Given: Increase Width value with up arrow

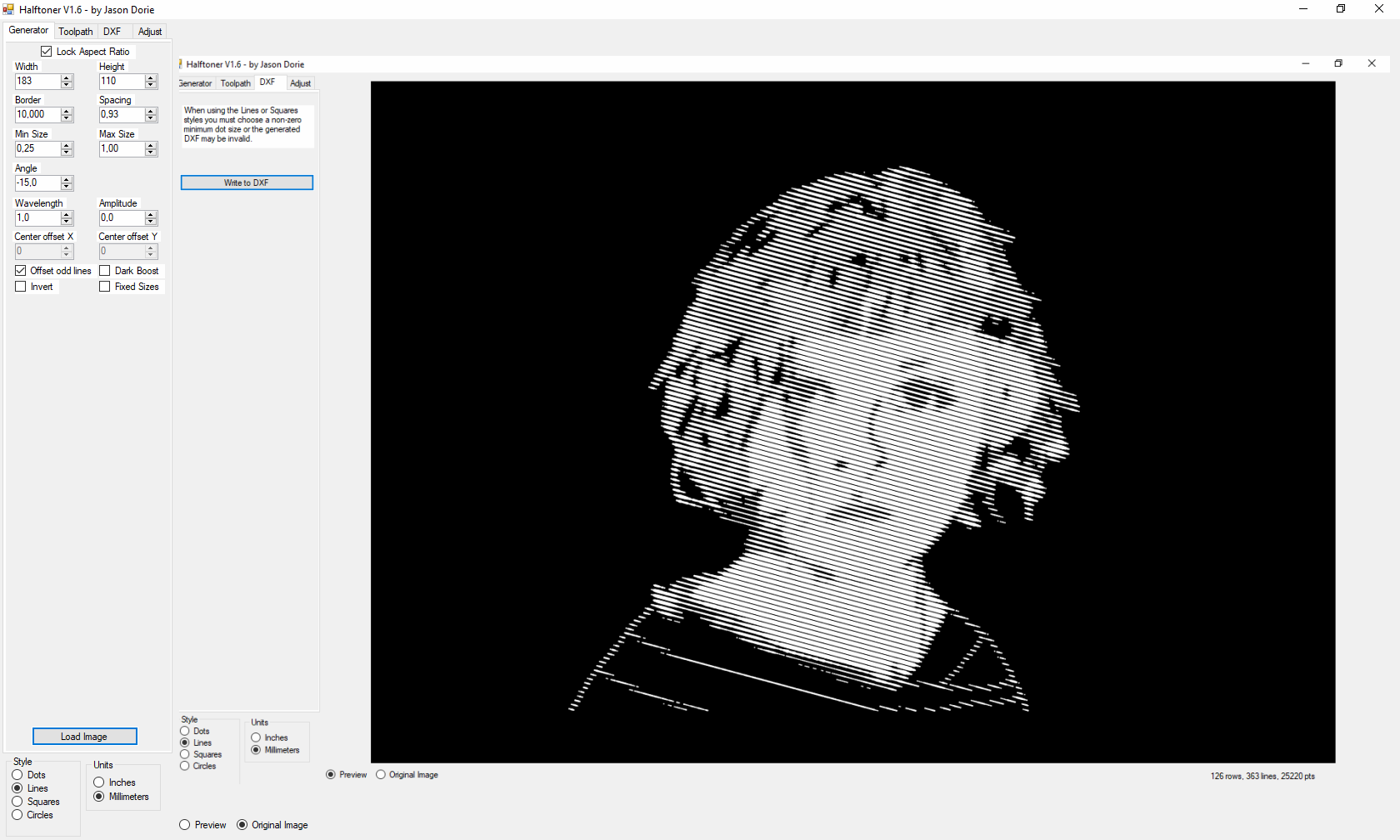Looking at the screenshot, I should click(67, 77).
